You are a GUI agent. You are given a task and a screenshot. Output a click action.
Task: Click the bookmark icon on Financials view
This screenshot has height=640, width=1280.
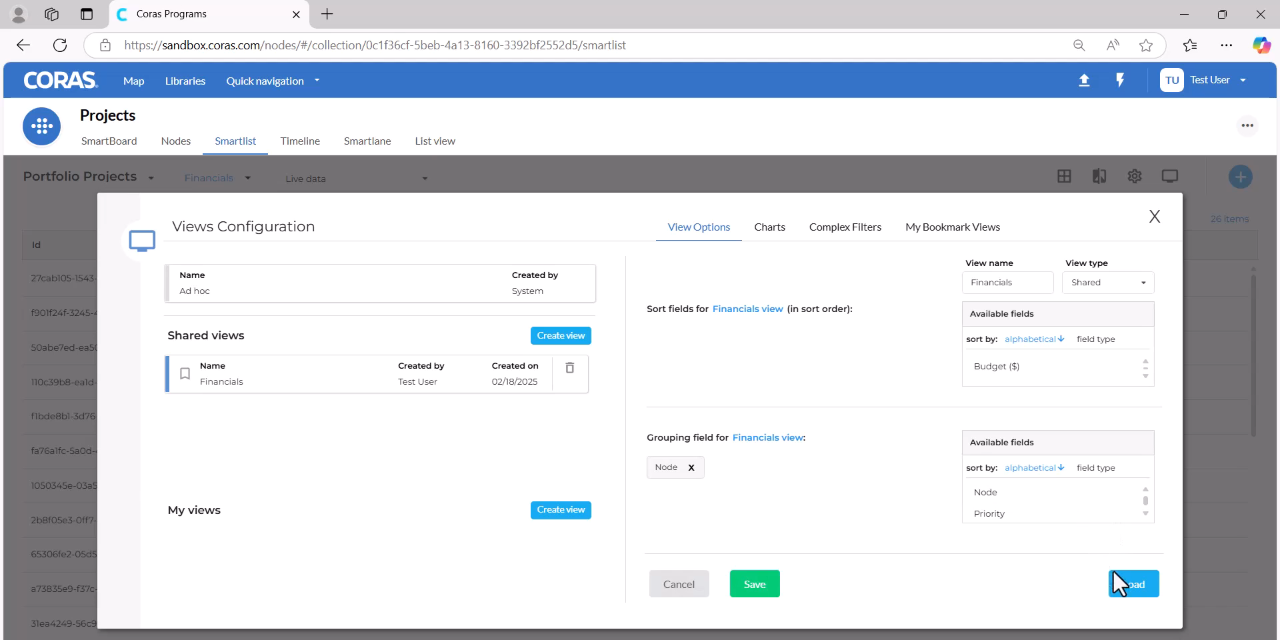185,373
